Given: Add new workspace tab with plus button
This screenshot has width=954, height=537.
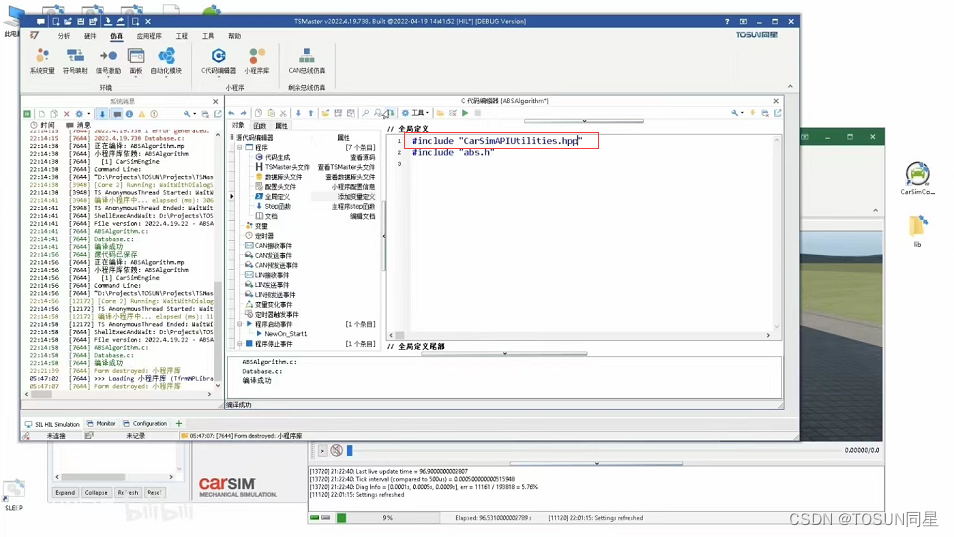Looking at the screenshot, I should tap(179, 423).
